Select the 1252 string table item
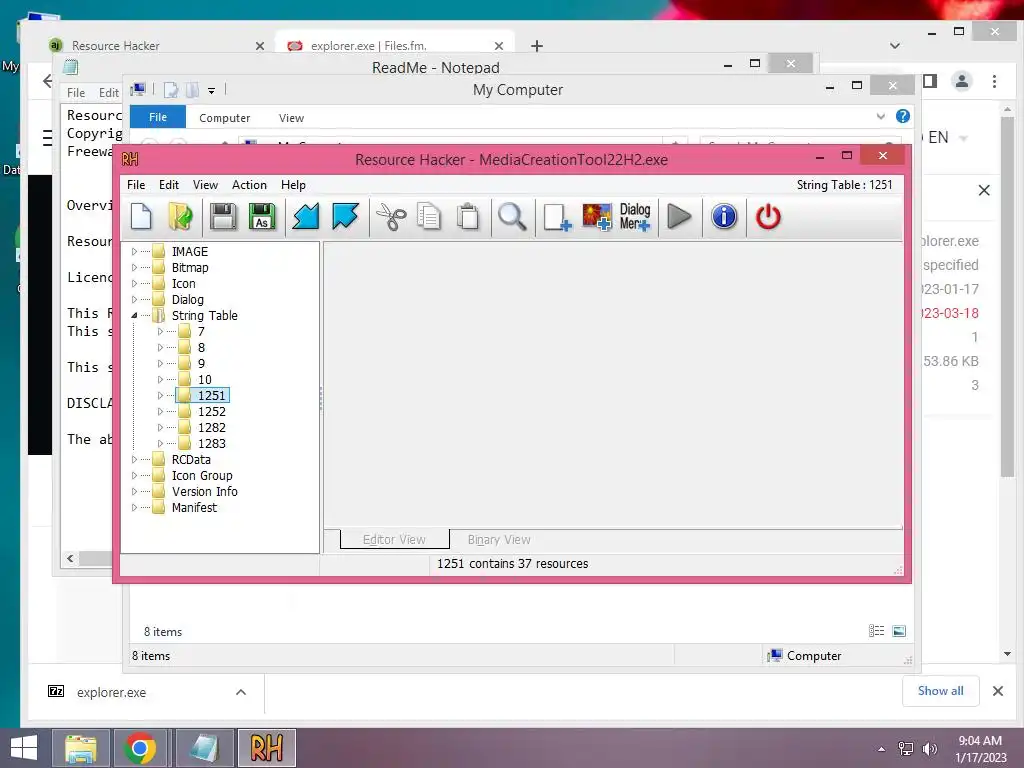The height and width of the screenshot is (768, 1024). 212,411
